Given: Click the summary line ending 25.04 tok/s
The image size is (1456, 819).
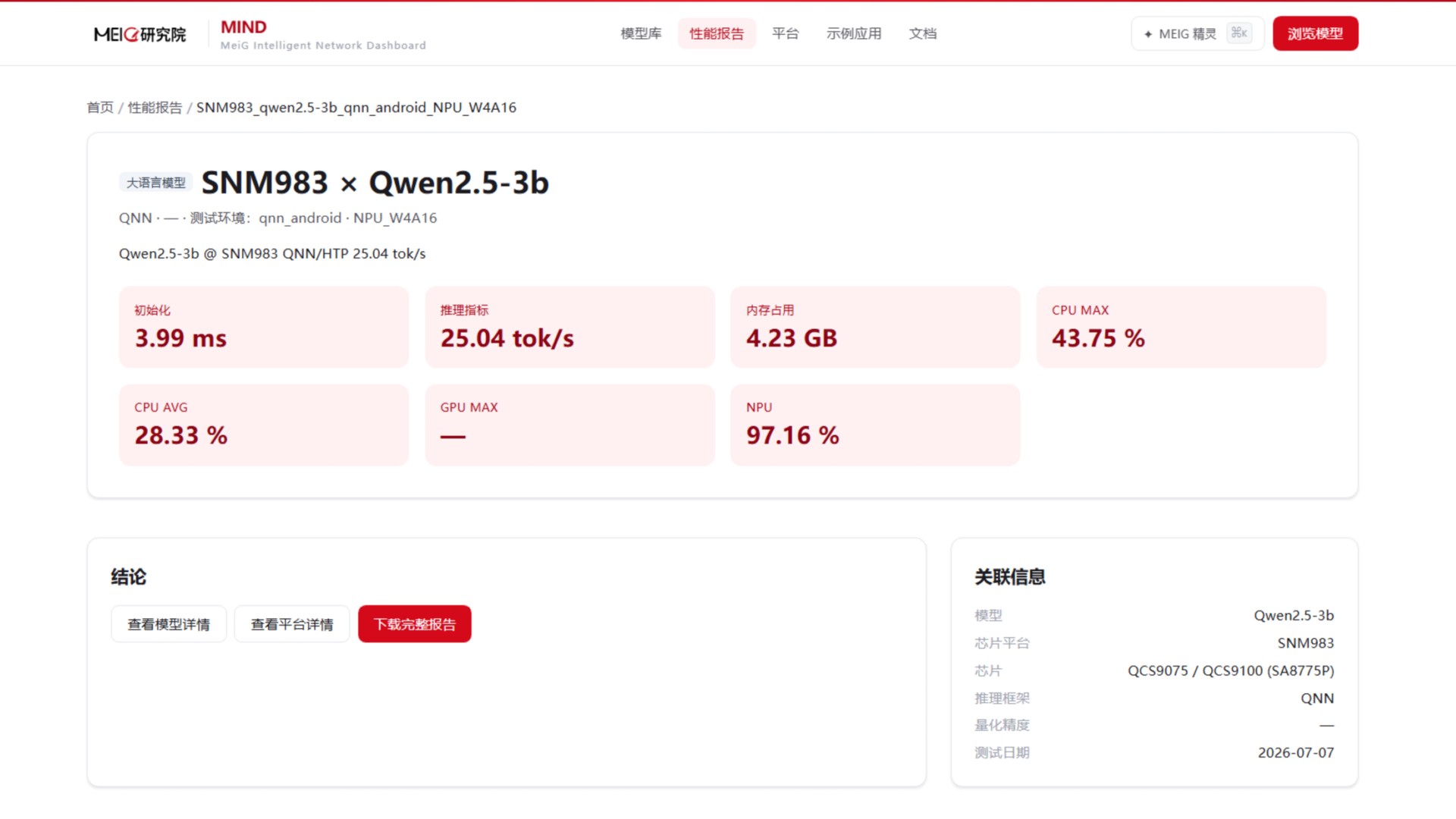Looking at the screenshot, I should 272,253.
